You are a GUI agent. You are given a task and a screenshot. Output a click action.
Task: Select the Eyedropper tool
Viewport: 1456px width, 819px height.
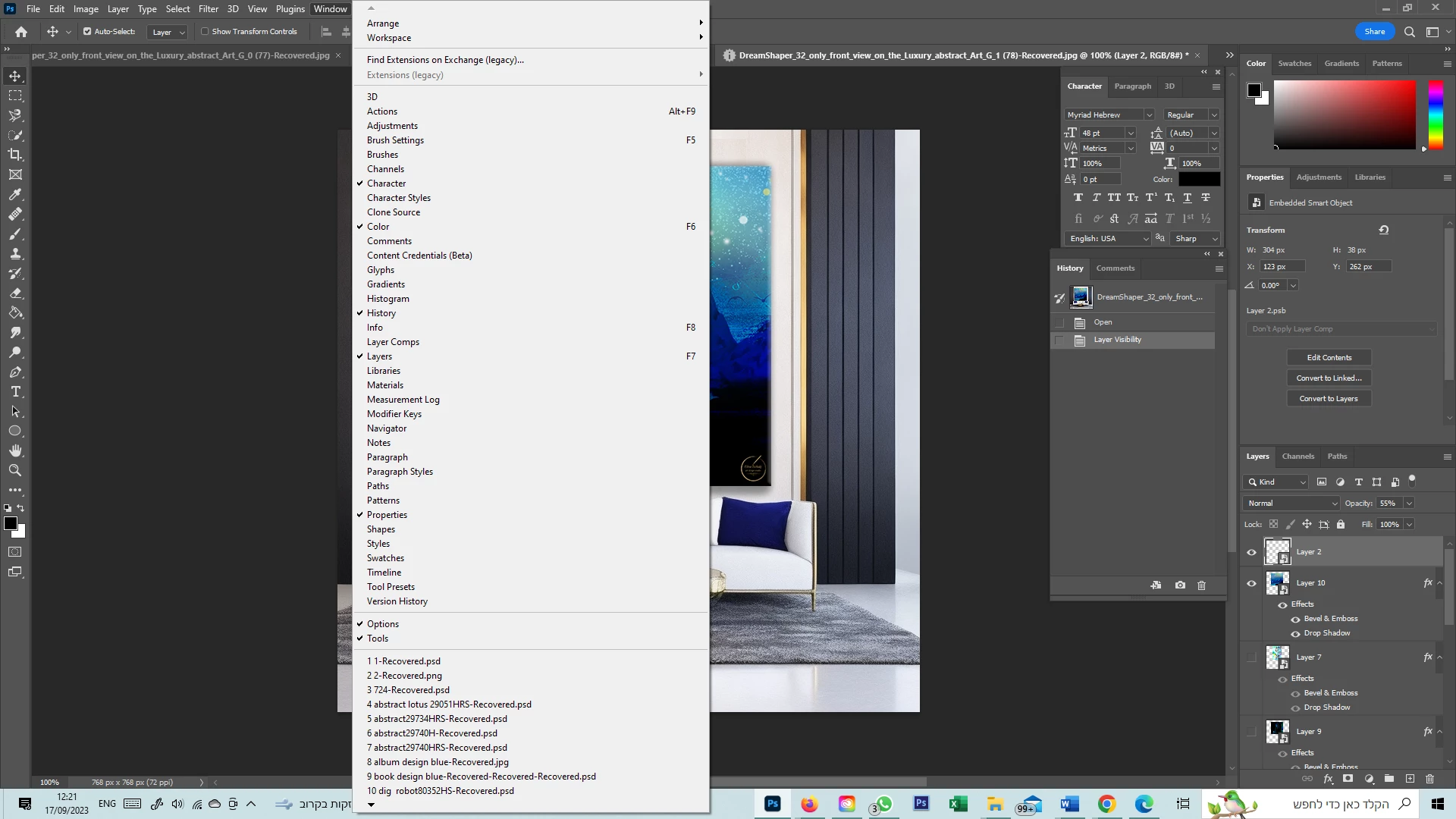coord(15,194)
